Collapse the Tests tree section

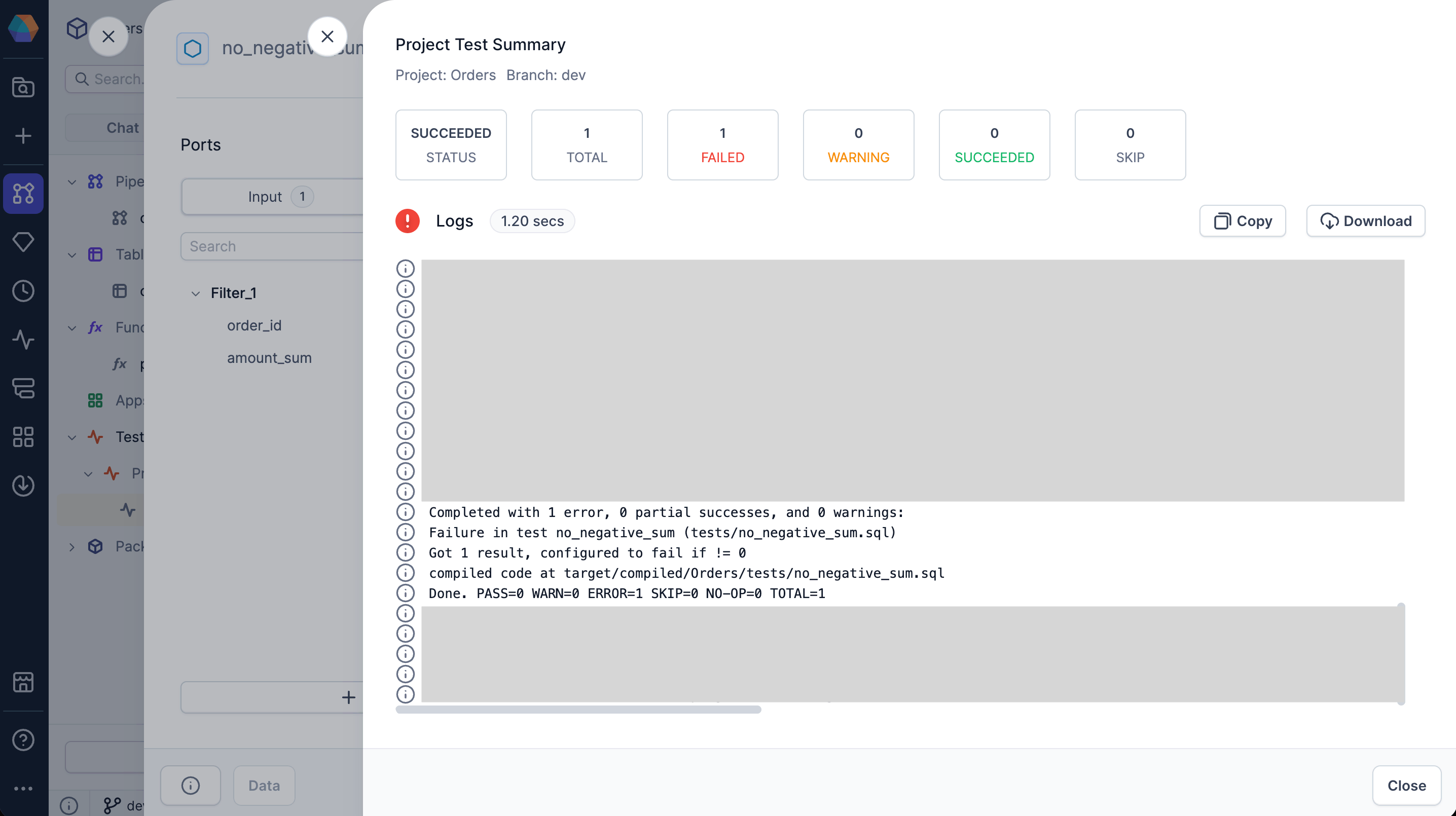(x=72, y=437)
